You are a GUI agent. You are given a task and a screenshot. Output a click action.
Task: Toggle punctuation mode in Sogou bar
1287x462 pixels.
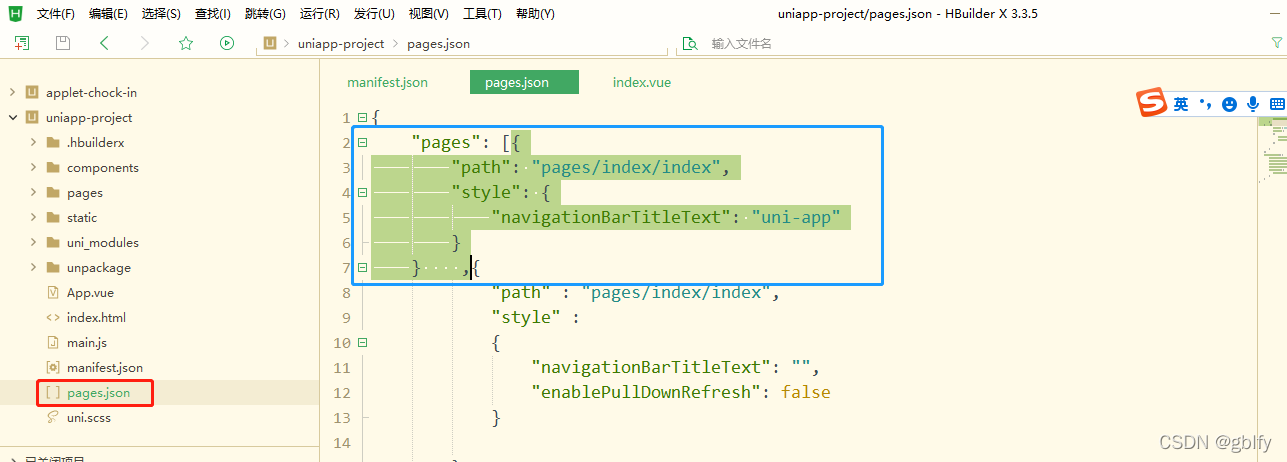tap(1205, 104)
